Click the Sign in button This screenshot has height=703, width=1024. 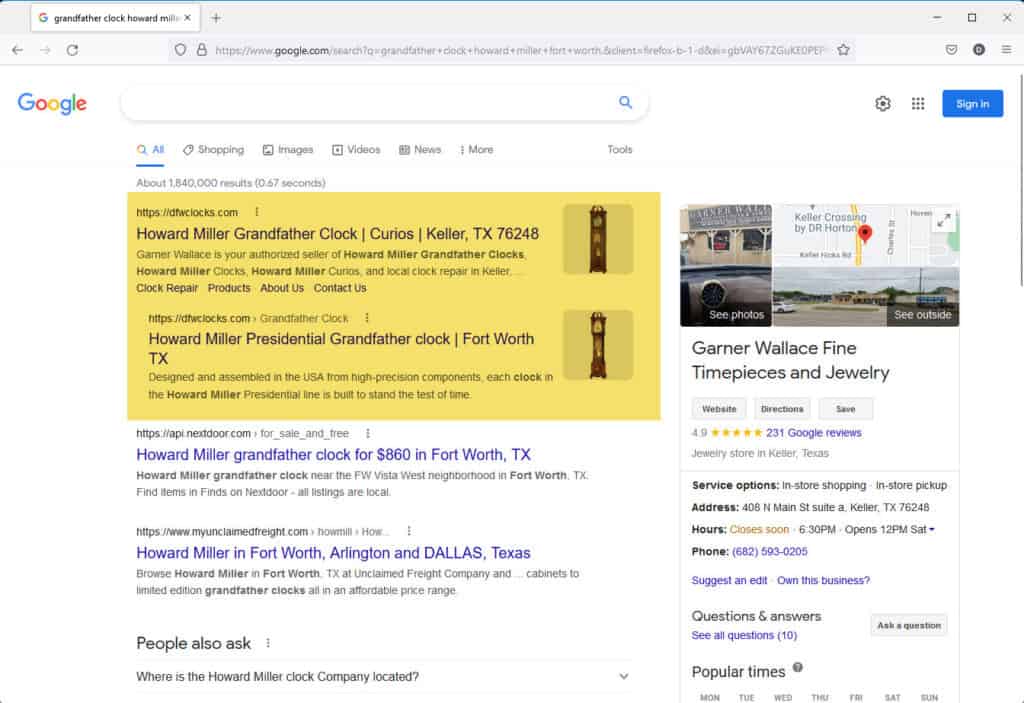click(972, 103)
